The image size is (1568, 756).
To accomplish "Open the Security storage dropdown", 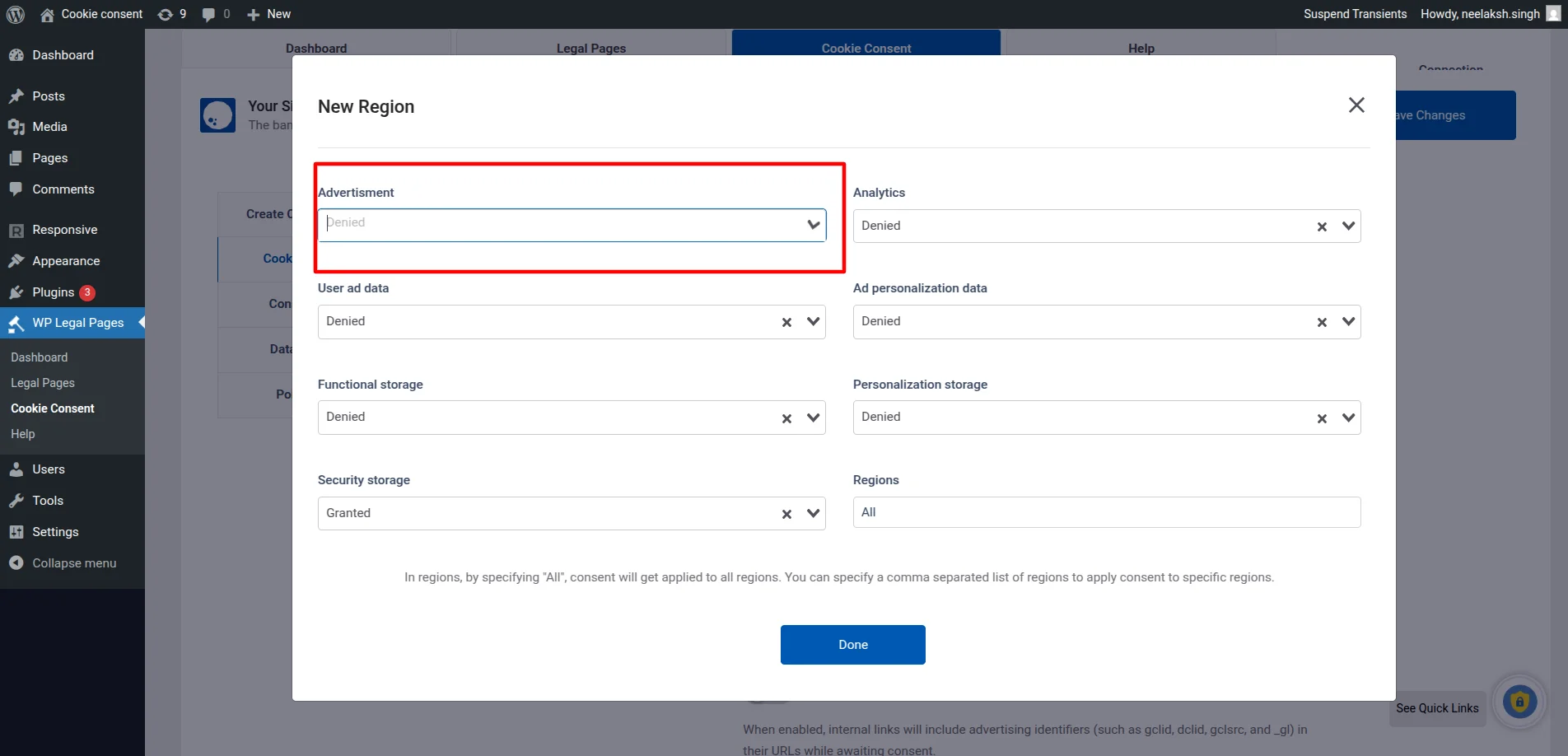I will [812, 513].
